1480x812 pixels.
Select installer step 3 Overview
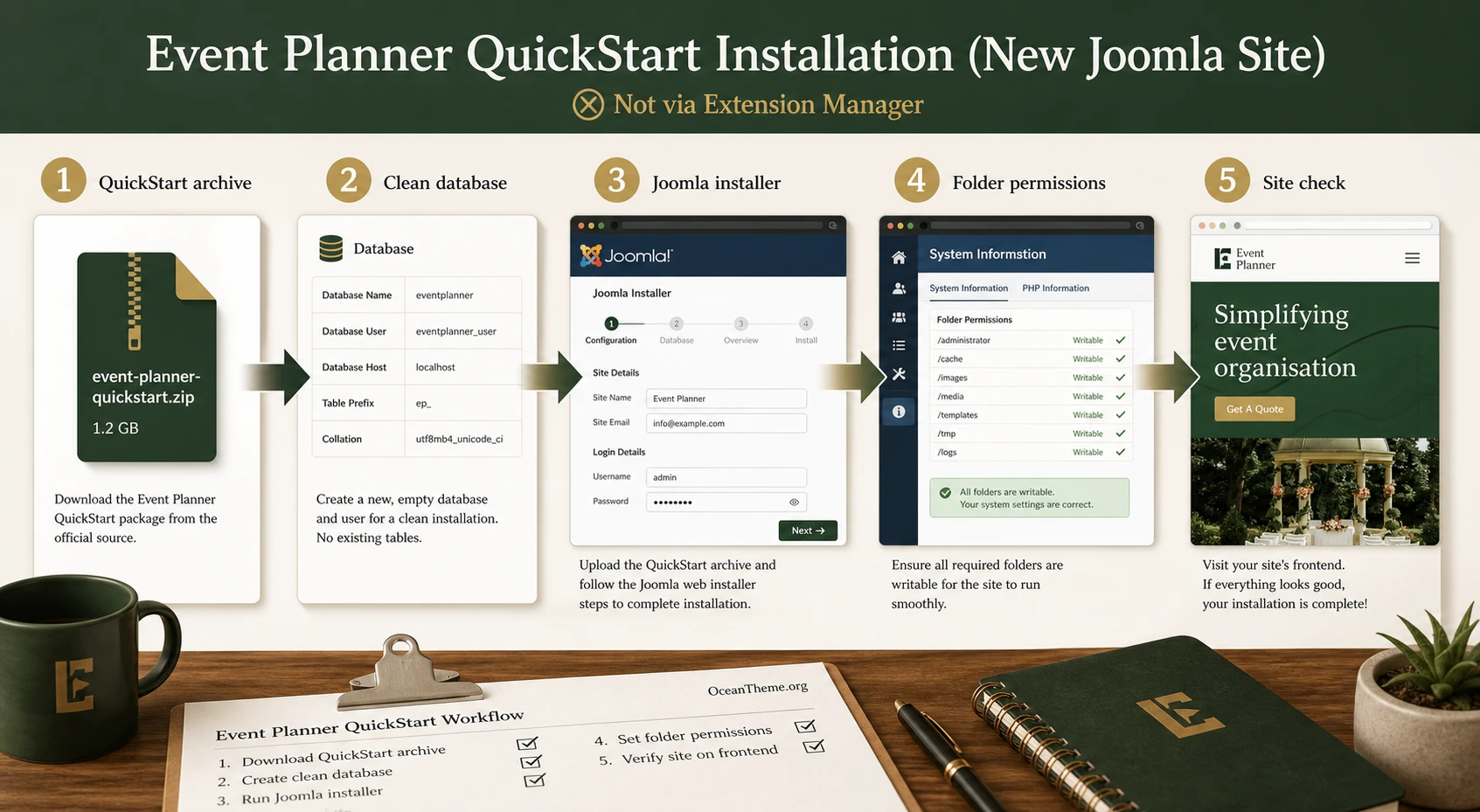740,331
